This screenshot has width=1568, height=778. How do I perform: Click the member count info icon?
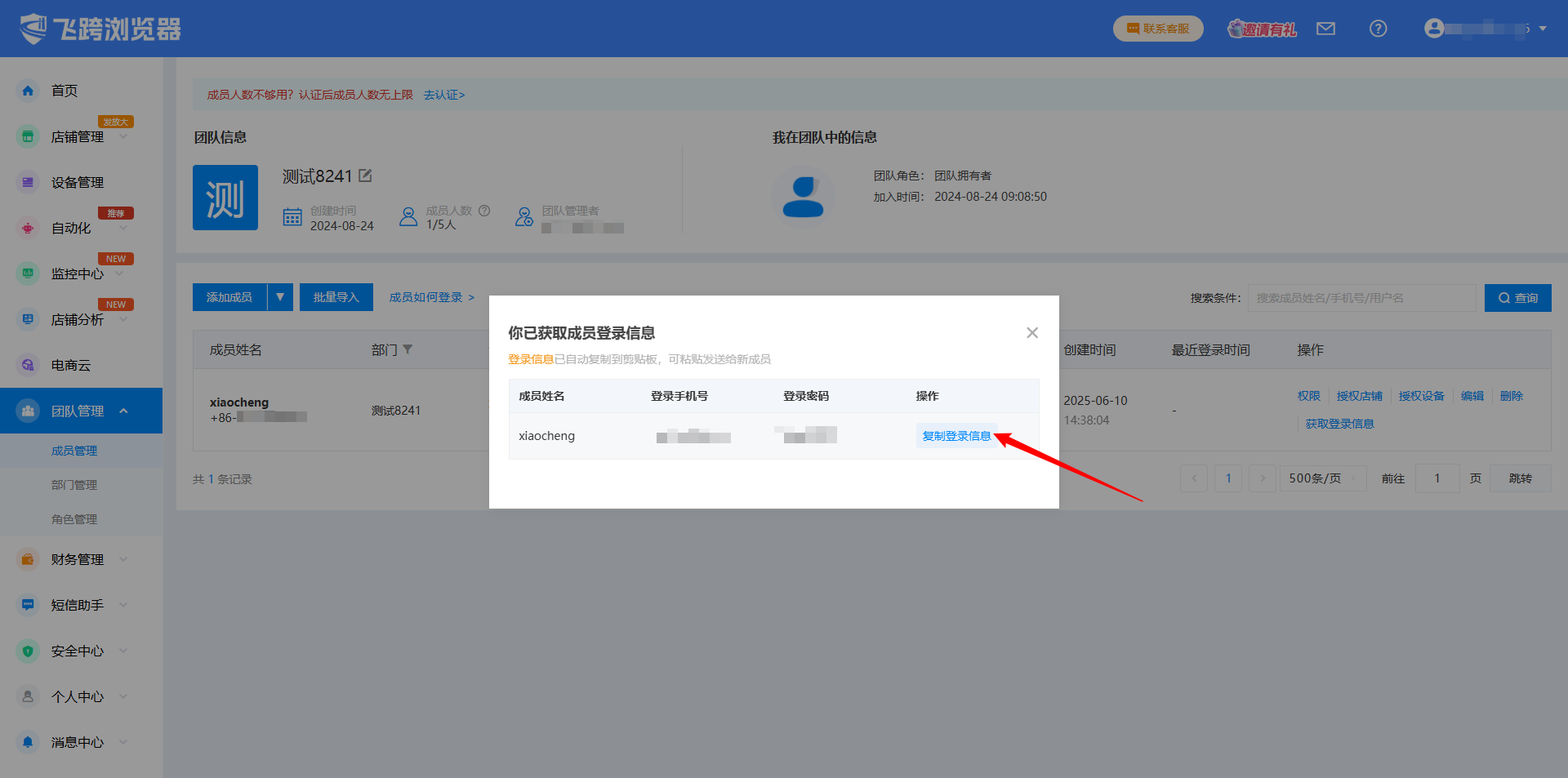(484, 211)
